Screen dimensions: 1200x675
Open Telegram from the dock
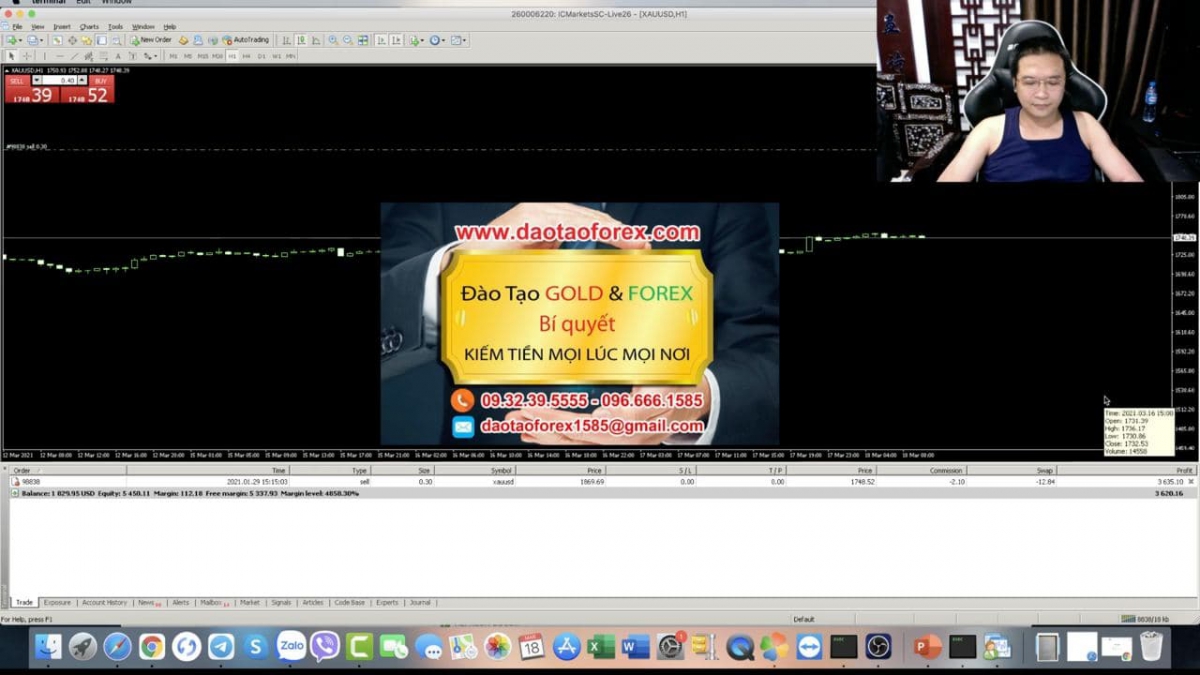click(221, 647)
